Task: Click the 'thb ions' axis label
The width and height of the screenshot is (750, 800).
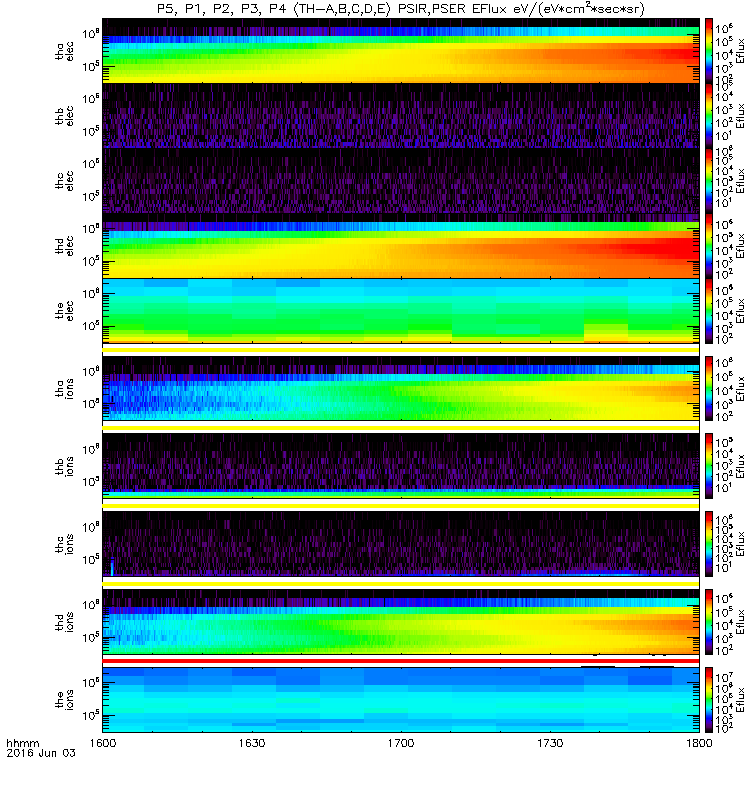Action: coord(65,466)
